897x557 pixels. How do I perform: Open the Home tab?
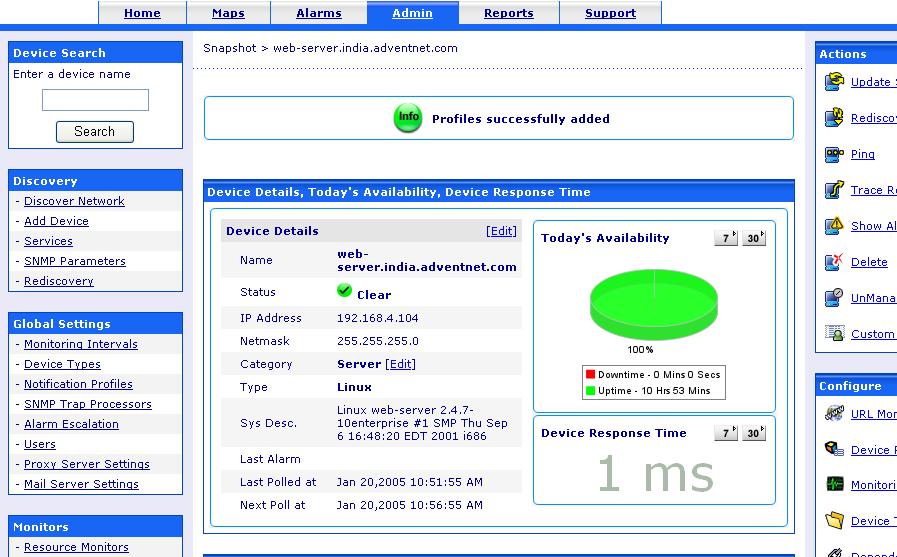coord(142,13)
